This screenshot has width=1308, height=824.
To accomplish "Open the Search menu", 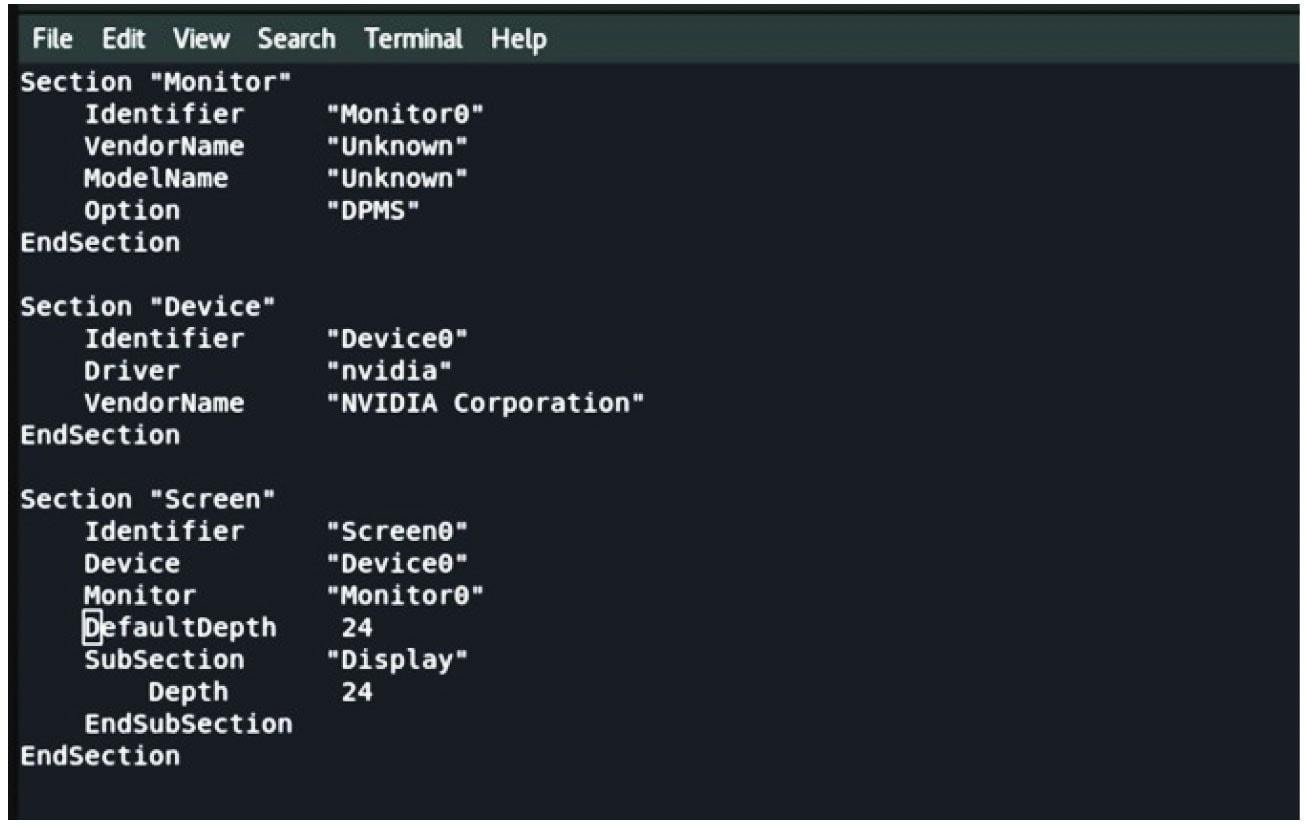I will pos(295,40).
